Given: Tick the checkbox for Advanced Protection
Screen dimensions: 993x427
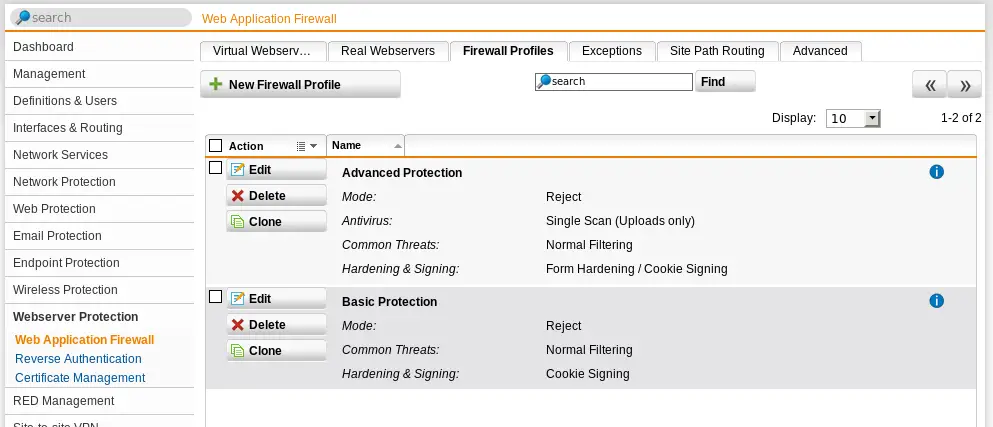Looking at the screenshot, I should coord(215,168).
